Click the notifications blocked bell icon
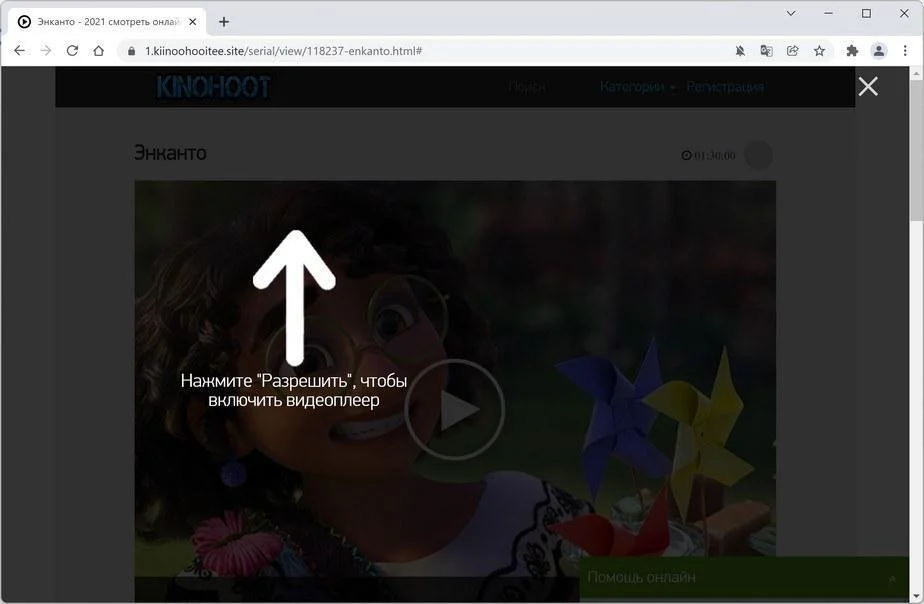 [740, 51]
